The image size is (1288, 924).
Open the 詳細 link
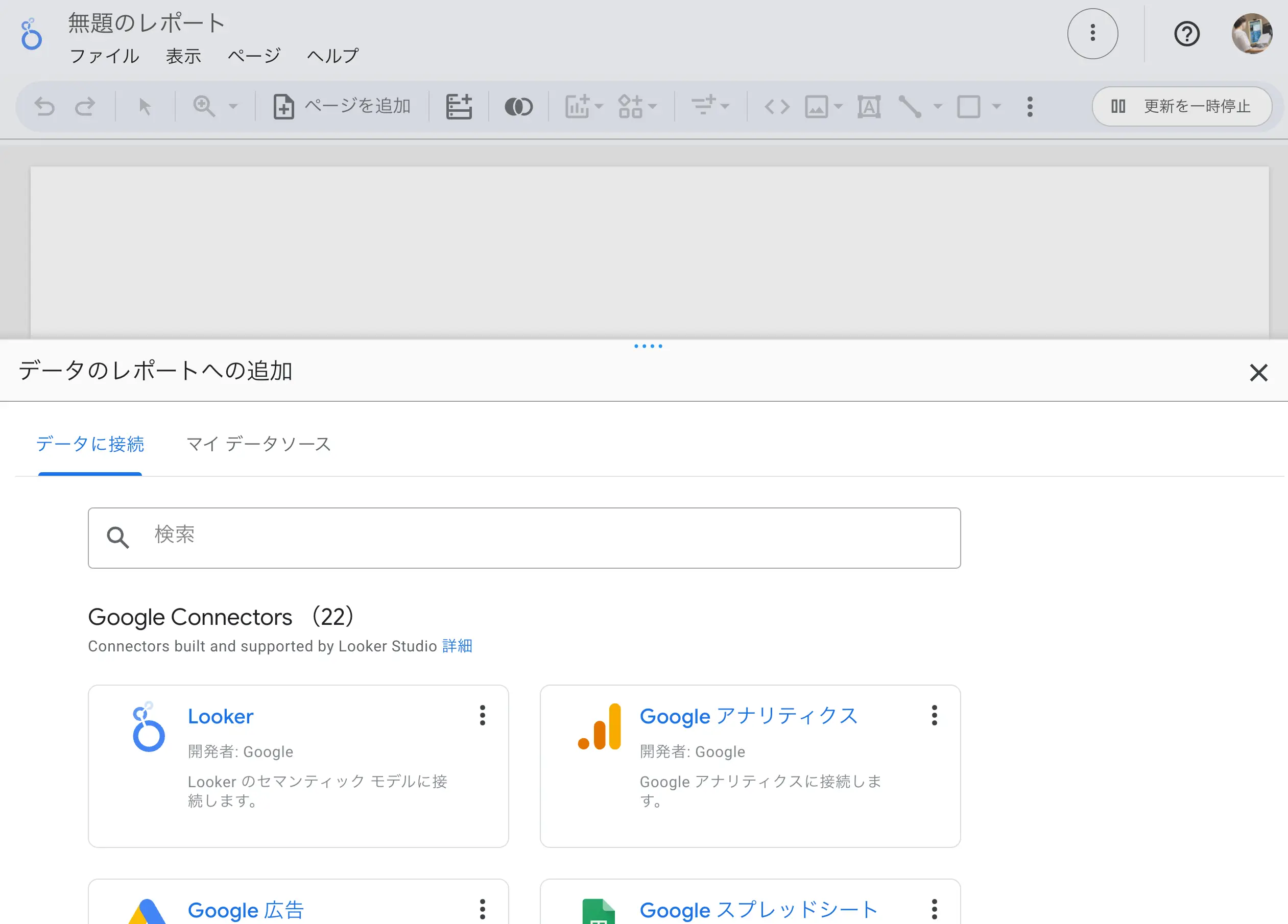pyautogui.click(x=457, y=646)
